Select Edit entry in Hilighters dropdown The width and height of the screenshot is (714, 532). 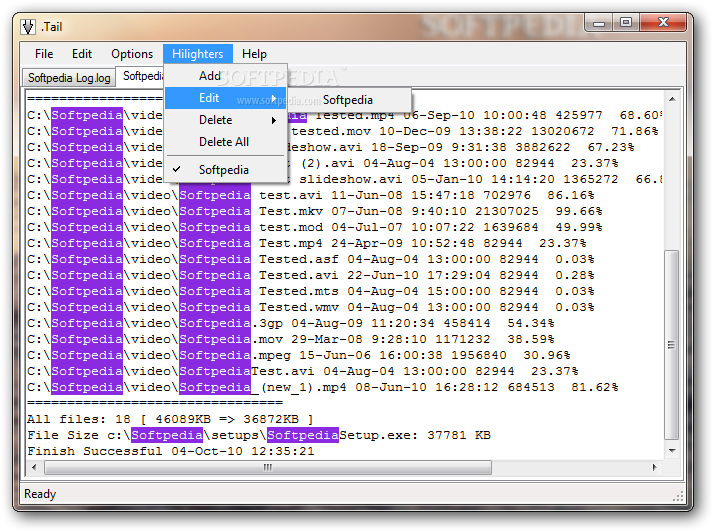225,98
